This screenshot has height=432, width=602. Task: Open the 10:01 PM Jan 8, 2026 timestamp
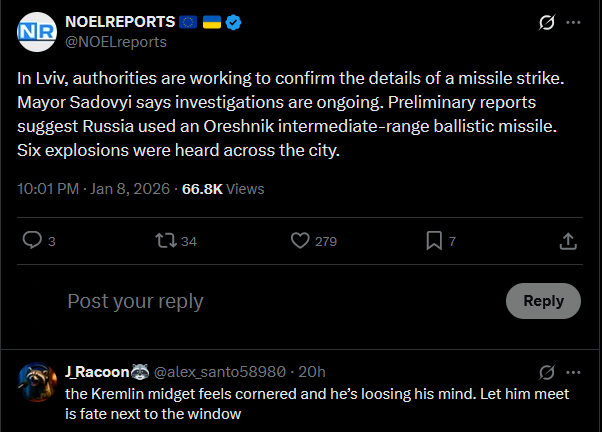92,187
